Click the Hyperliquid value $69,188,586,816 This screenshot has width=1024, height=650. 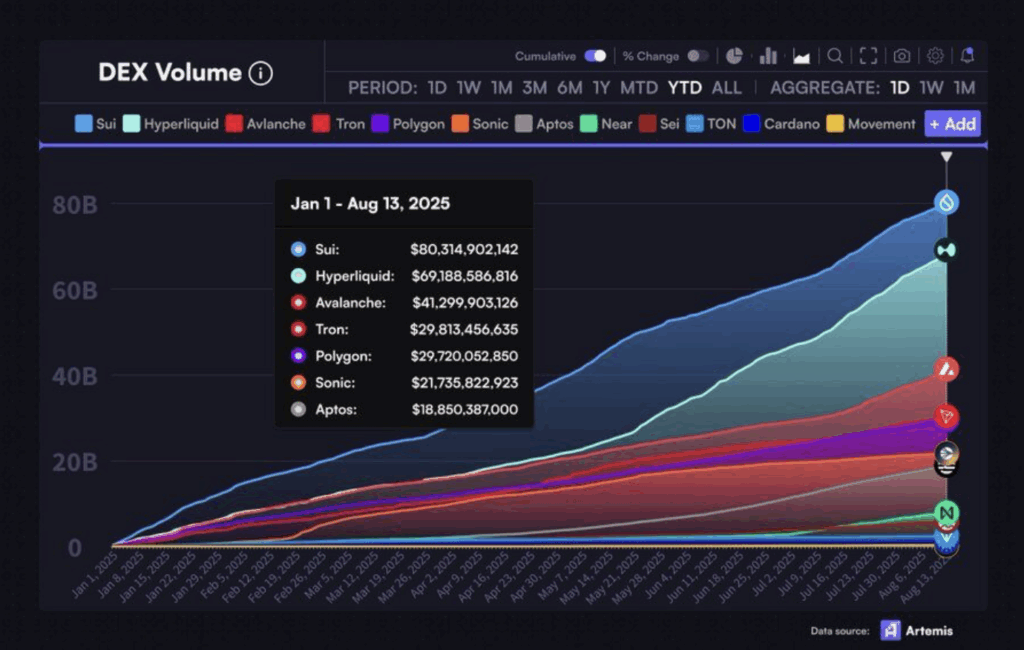(464, 276)
